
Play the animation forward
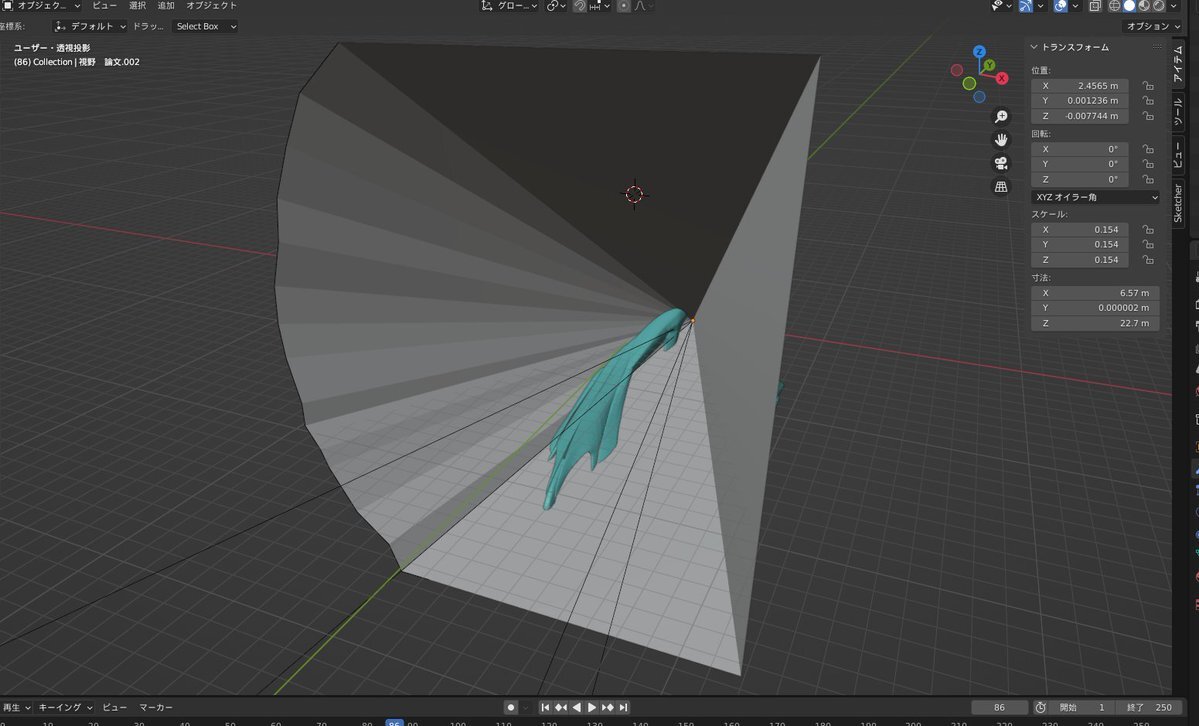[x=592, y=708]
